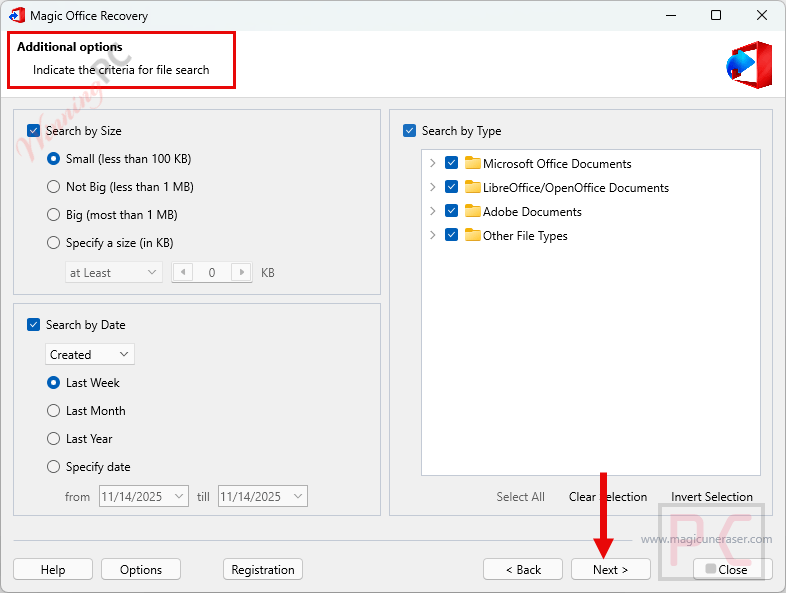Select Small (less than 100 KB) radio
This screenshot has width=786, height=593.
coord(53,159)
